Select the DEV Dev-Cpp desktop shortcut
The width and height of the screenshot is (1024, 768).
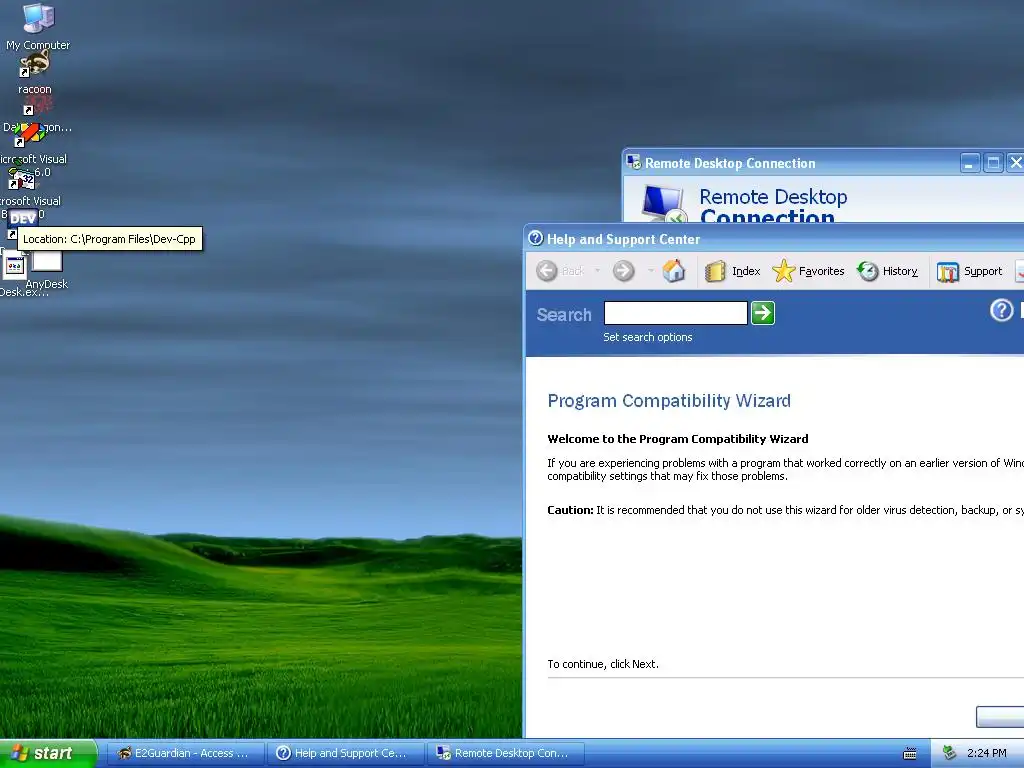(x=22, y=221)
